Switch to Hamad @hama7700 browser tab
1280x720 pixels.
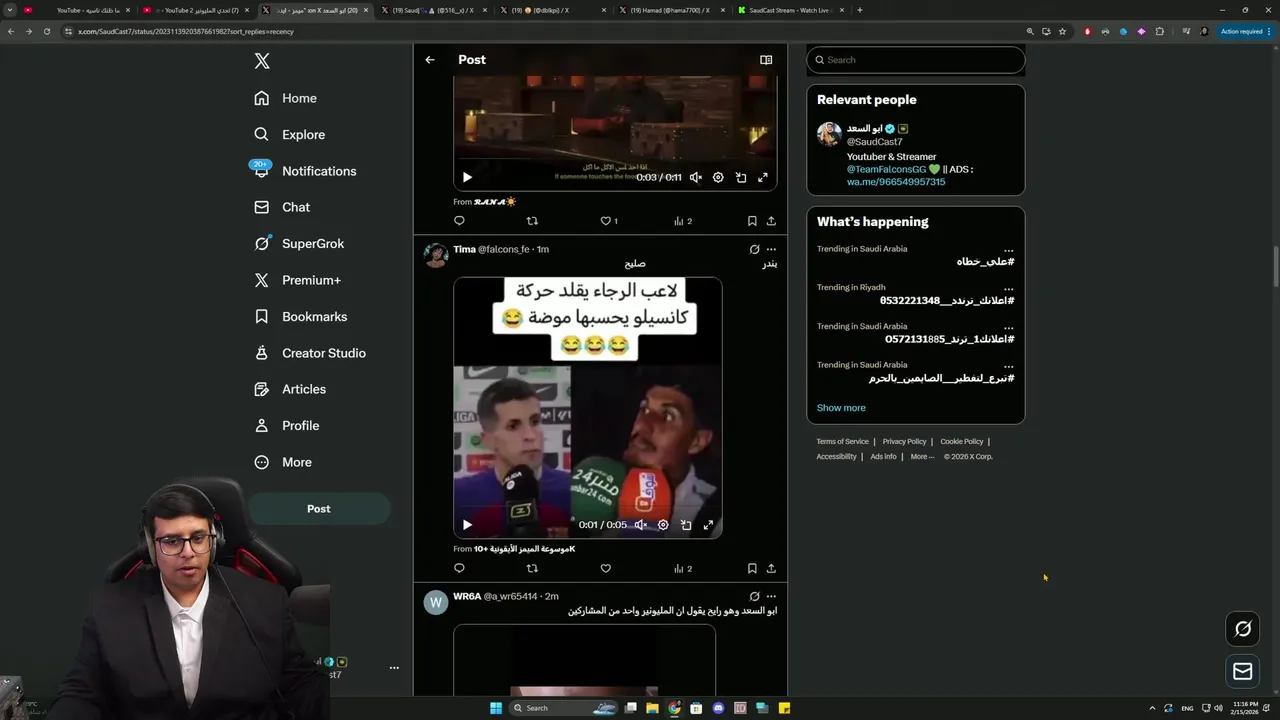point(670,10)
